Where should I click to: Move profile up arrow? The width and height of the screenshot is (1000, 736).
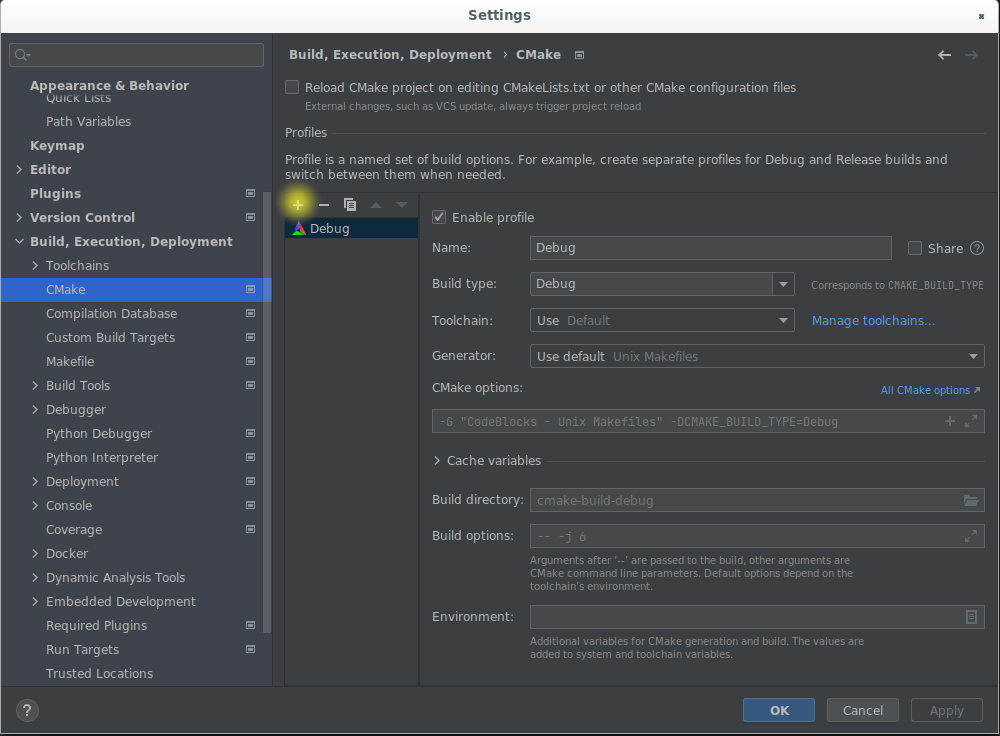point(376,205)
